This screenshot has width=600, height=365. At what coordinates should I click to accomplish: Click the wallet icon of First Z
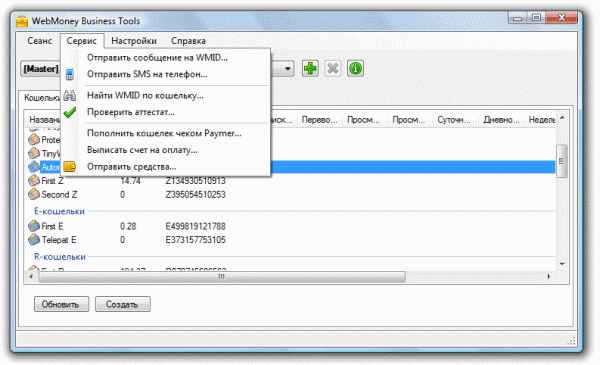point(34,181)
